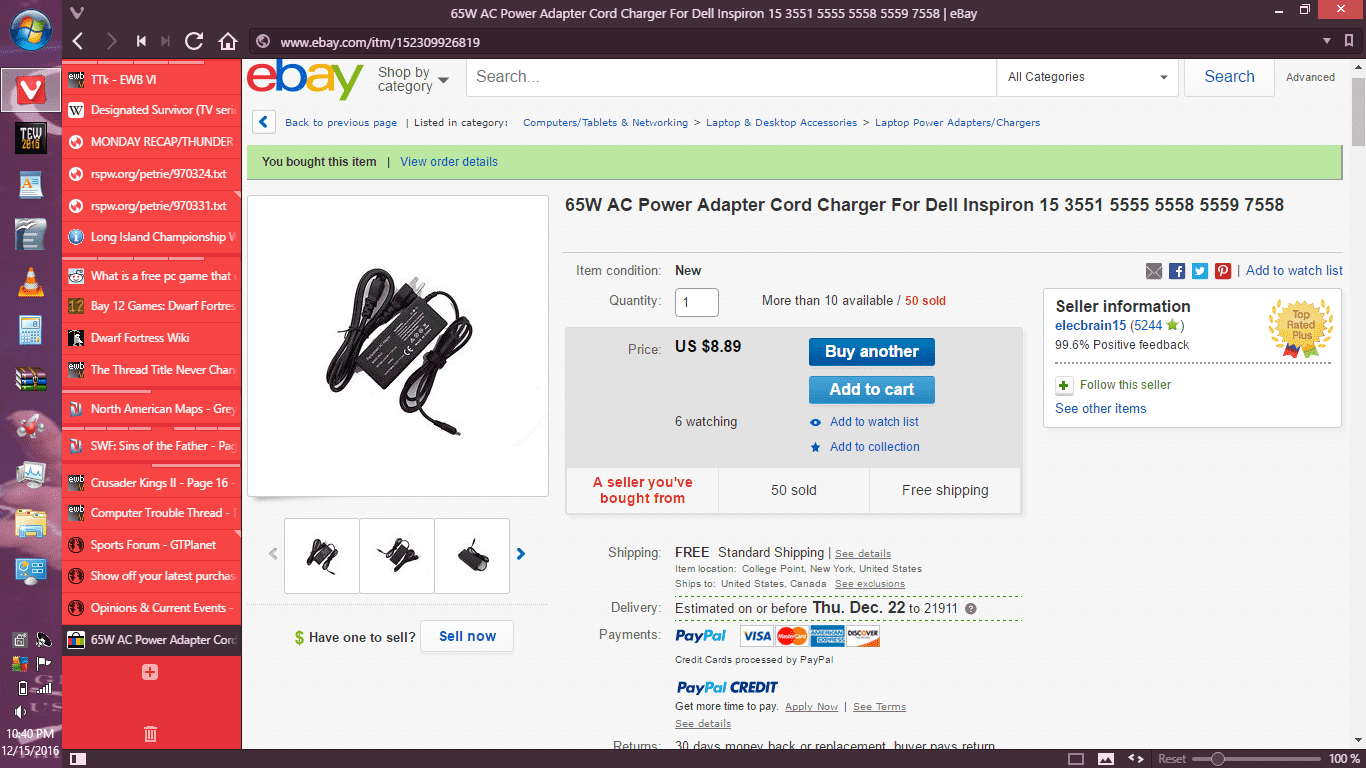Share the listing on Facebook
Screen dimensions: 1366x768
[x=1177, y=271]
